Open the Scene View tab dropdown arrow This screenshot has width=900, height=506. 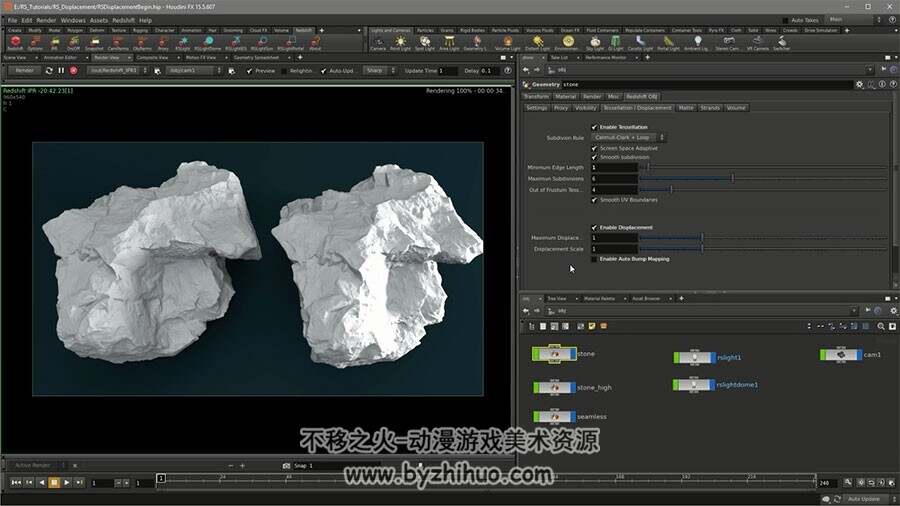37,57
